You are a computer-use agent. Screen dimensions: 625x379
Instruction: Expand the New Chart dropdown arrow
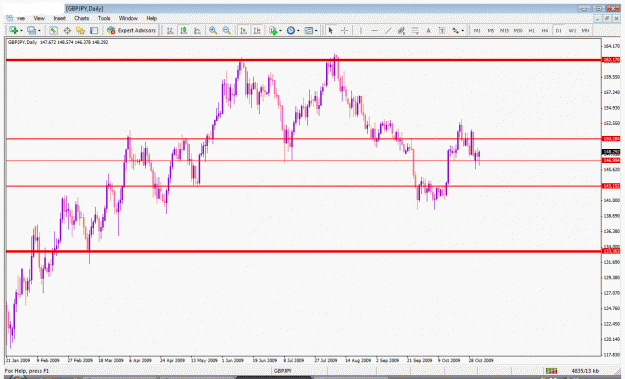point(21,31)
